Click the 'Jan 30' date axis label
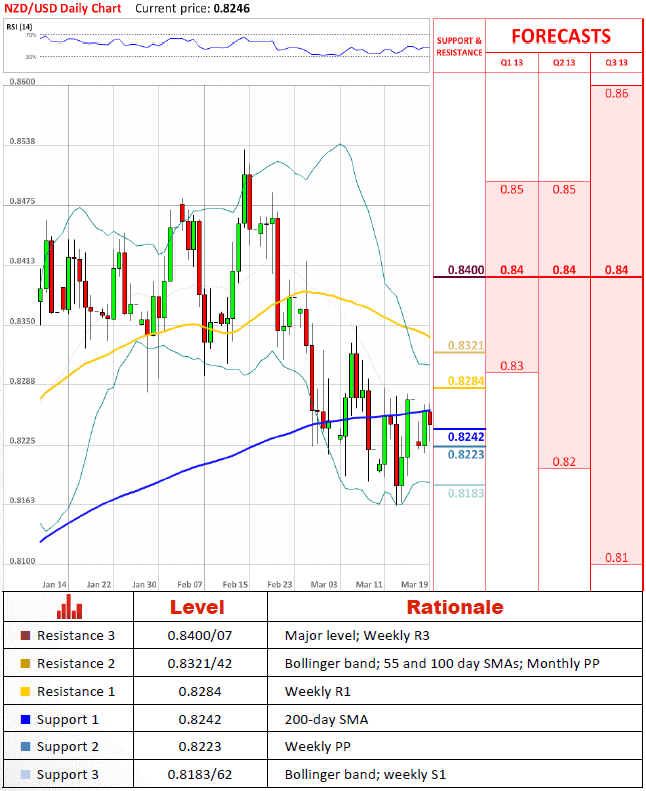Image resolution: width=646 pixels, height=791 pixels. pos(144,584)
